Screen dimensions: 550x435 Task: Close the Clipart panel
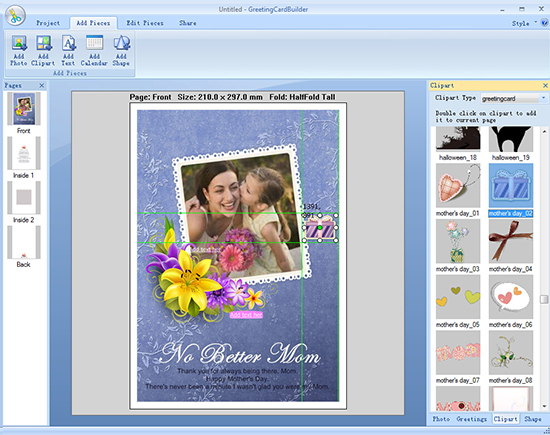(x=545, y=86)
